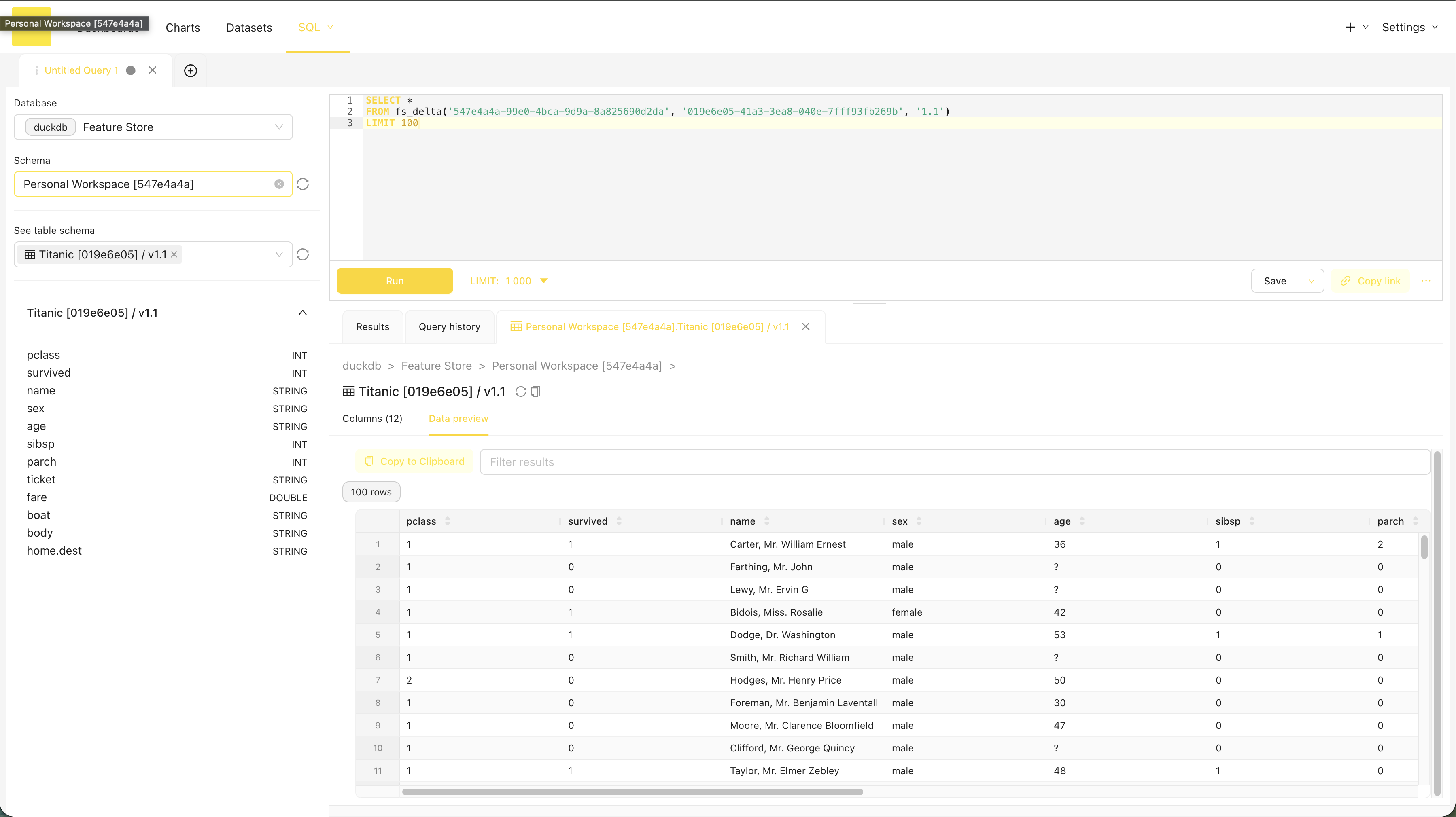Open the Database dropdown
Viewport: 1456px width, 817px height.
click(153, 127)
